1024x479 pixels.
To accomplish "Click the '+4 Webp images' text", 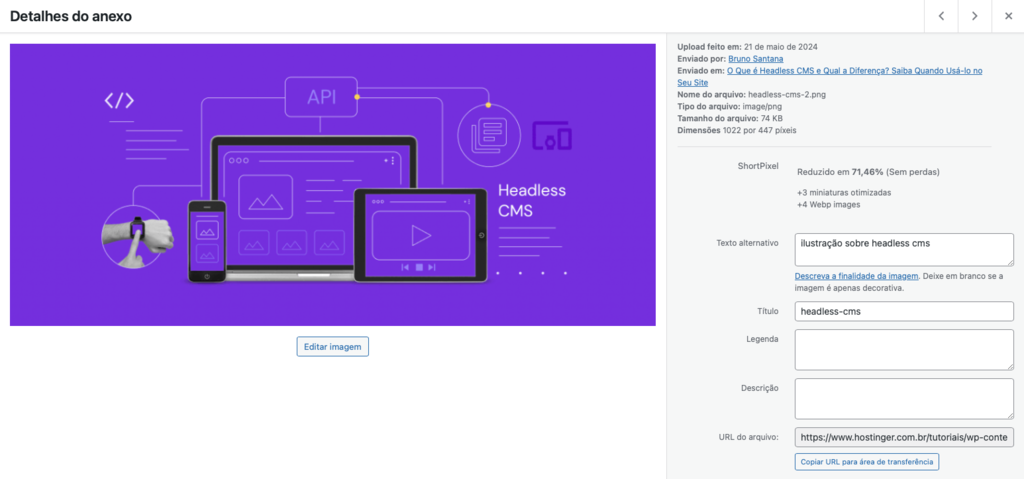I will coord(829,205).
